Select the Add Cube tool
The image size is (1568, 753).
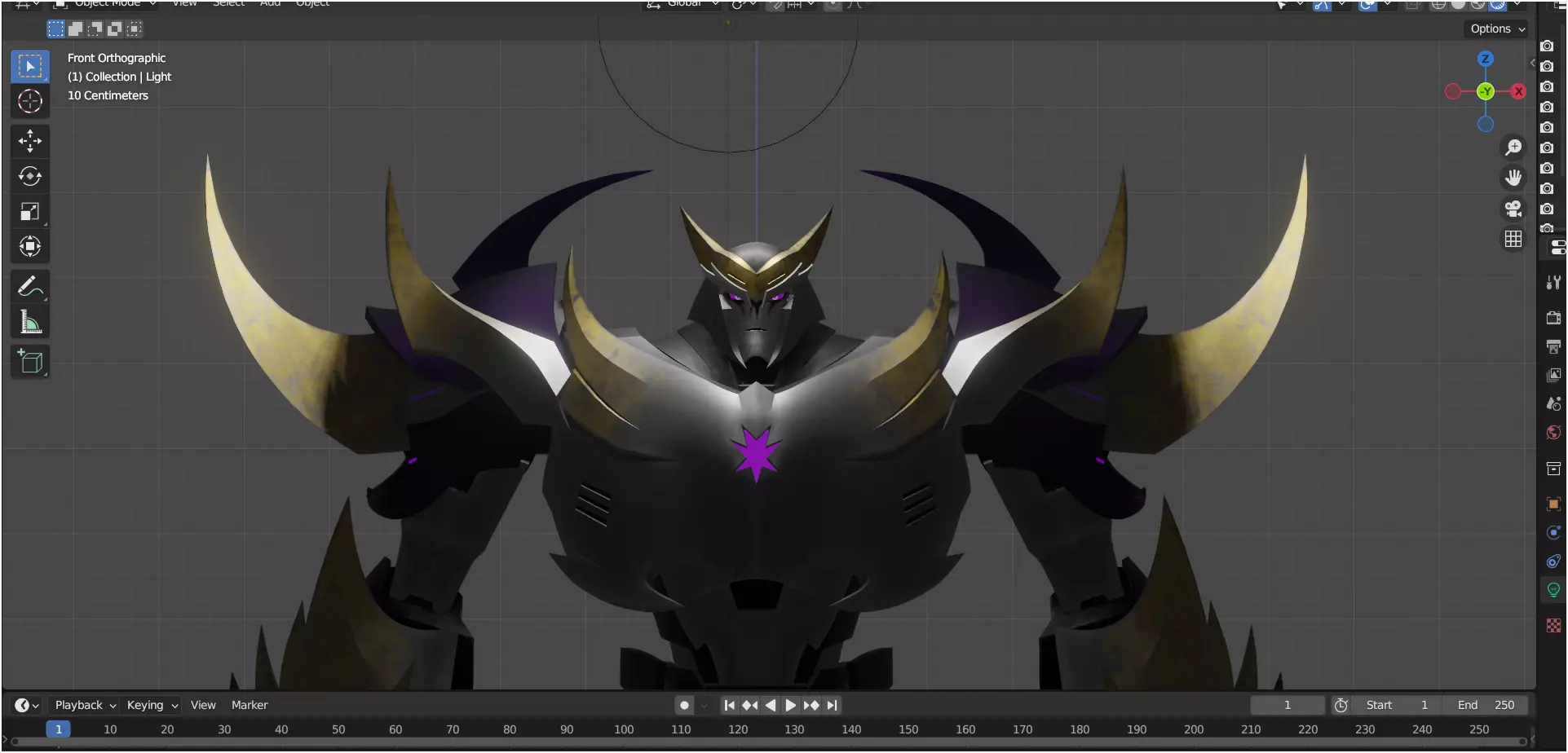[x=30, y=362]
